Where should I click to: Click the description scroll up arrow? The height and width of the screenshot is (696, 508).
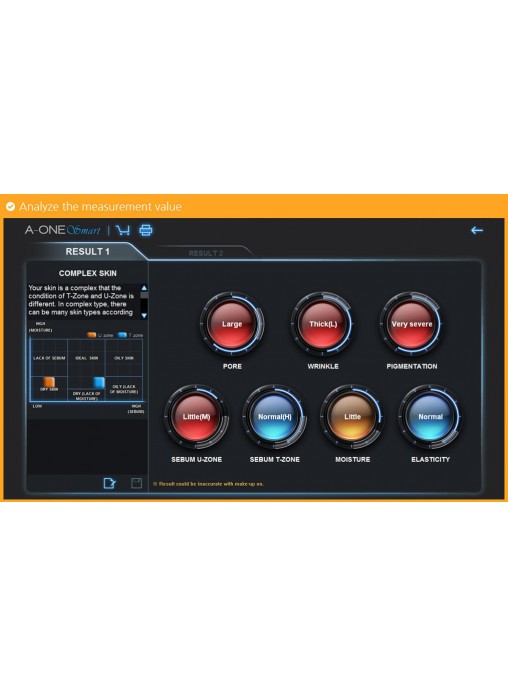(x=144, y=288)
